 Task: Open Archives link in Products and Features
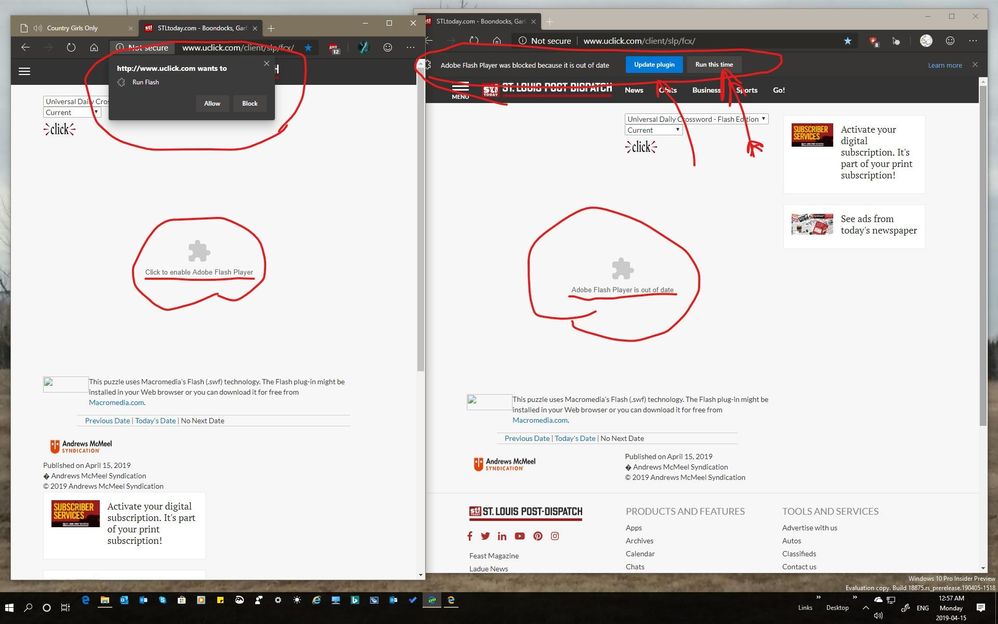click(x=639, y=541)
